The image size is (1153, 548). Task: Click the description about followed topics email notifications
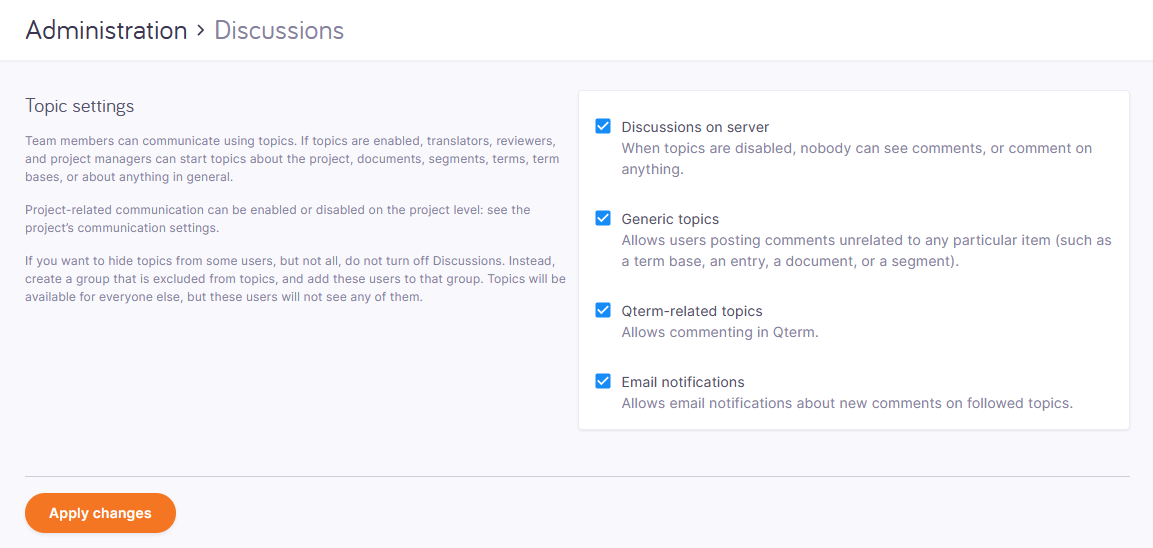[x=846, y=403]
